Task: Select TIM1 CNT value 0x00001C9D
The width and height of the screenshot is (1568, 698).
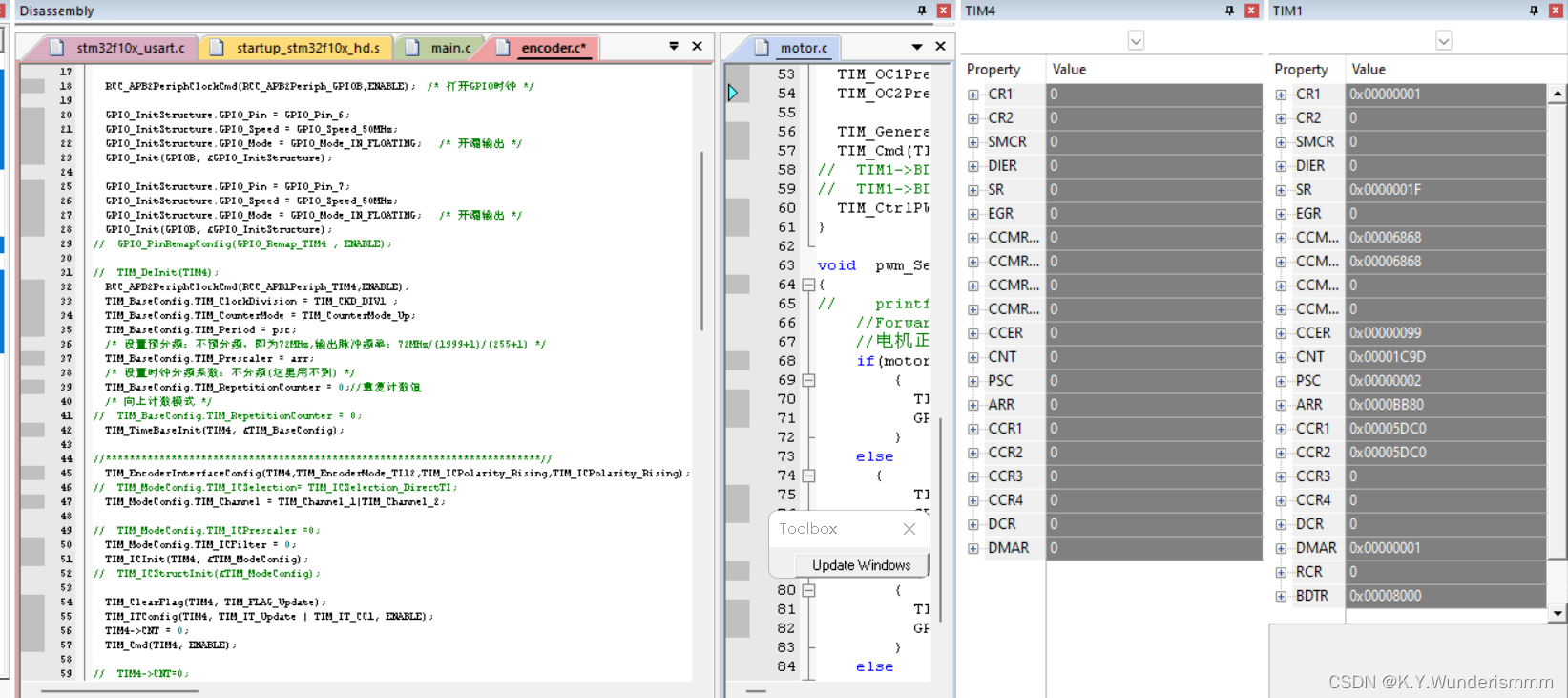Action: (x=1446, y=357)
